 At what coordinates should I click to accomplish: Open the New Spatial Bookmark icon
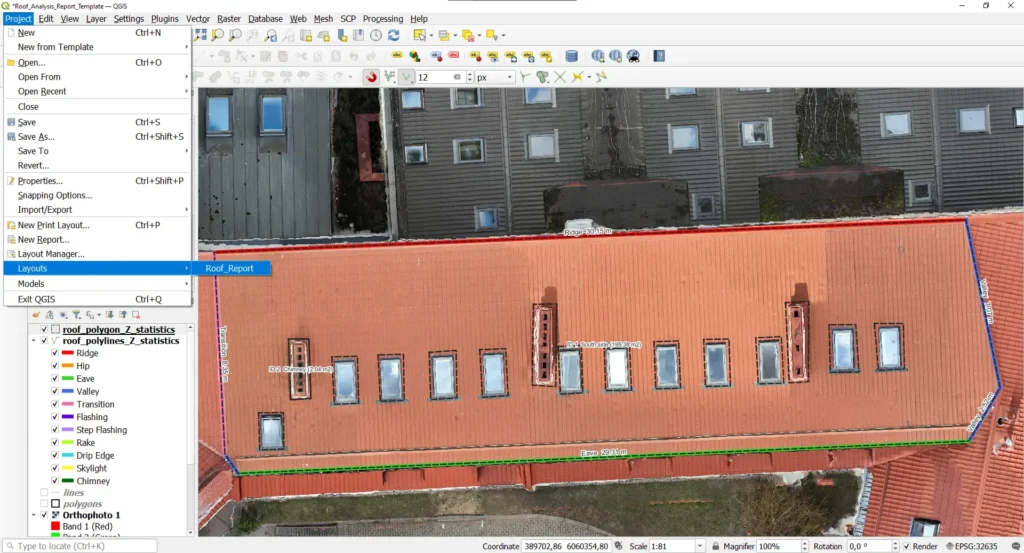(341, 35)
